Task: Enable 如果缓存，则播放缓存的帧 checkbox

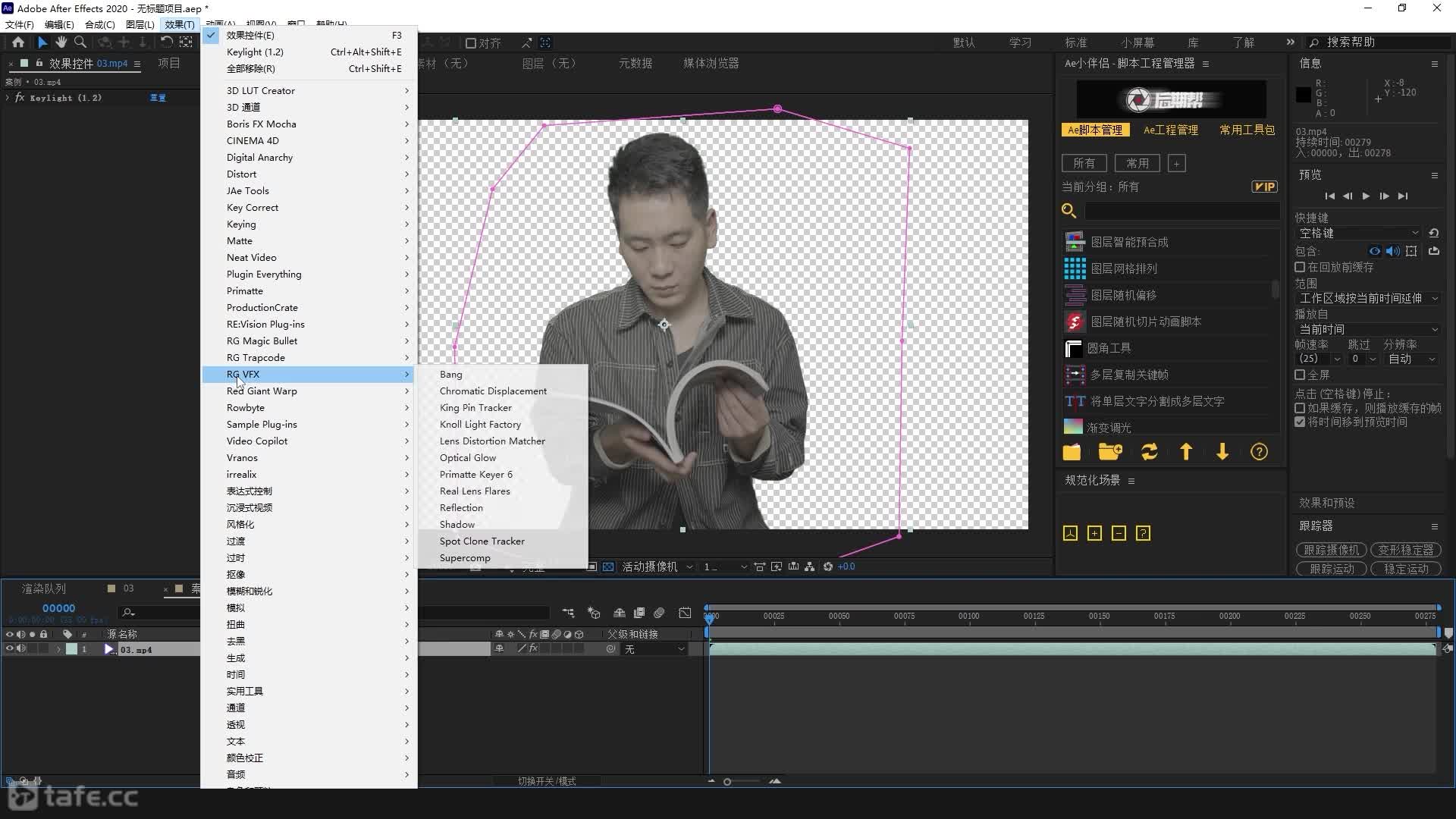Action: 1300,408
